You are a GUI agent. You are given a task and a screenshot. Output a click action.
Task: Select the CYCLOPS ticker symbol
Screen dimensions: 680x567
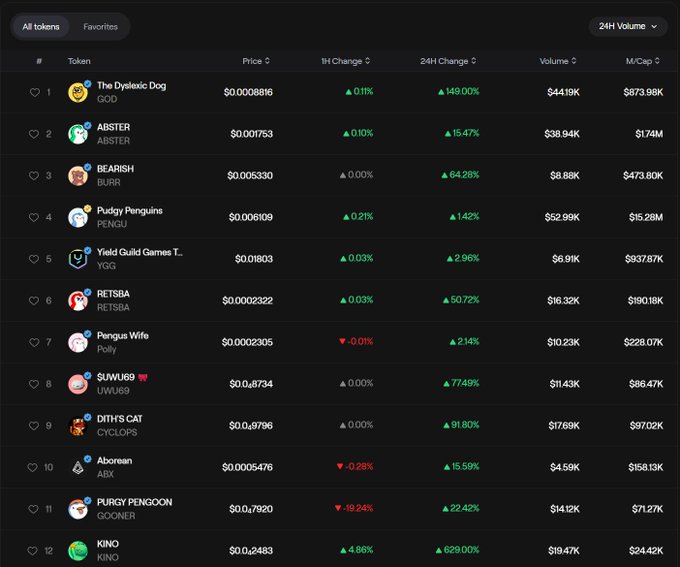pos(117,432)
